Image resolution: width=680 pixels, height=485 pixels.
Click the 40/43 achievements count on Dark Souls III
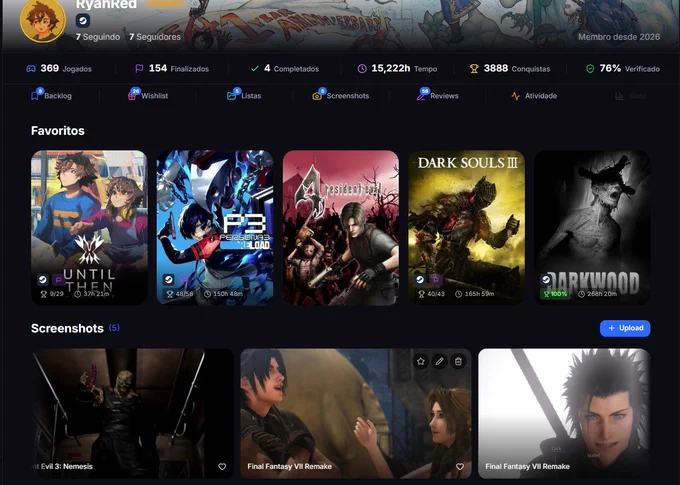(x=431, y=294)
